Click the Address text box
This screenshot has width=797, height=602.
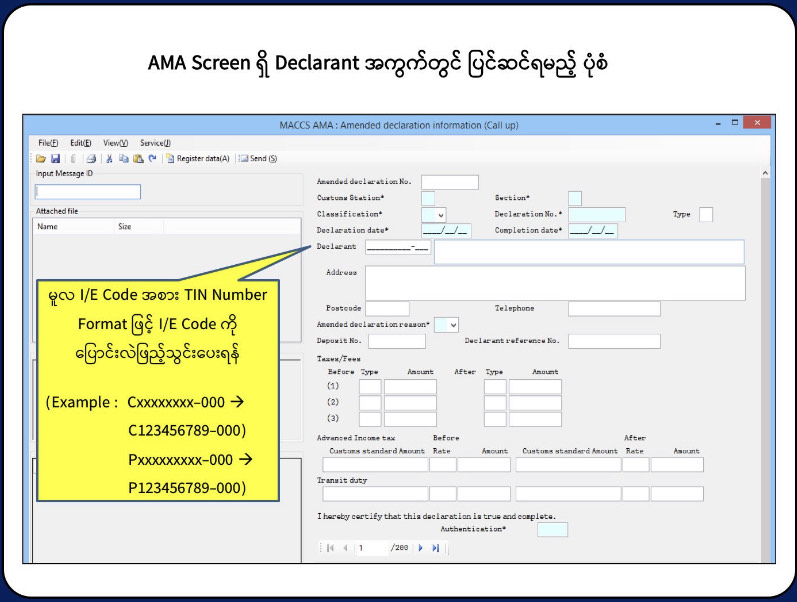pyautogui.click(x=556, y=283)
